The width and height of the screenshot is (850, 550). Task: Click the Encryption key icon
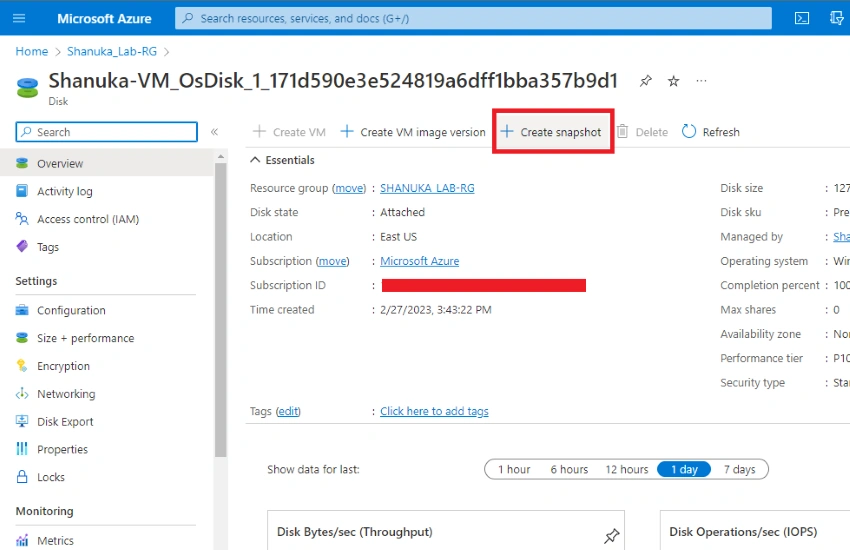pos(22,366)
